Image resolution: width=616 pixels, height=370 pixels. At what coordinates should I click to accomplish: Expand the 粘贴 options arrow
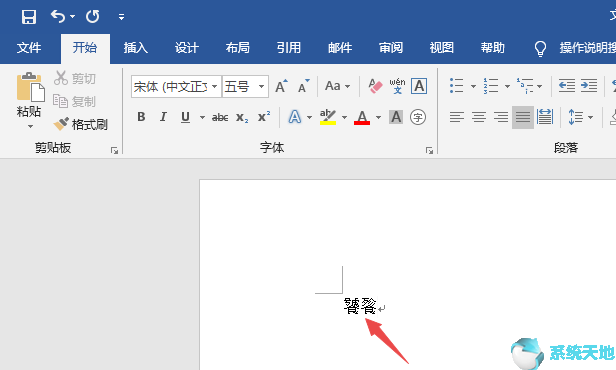pyautogui.click(x=30, y=126)
